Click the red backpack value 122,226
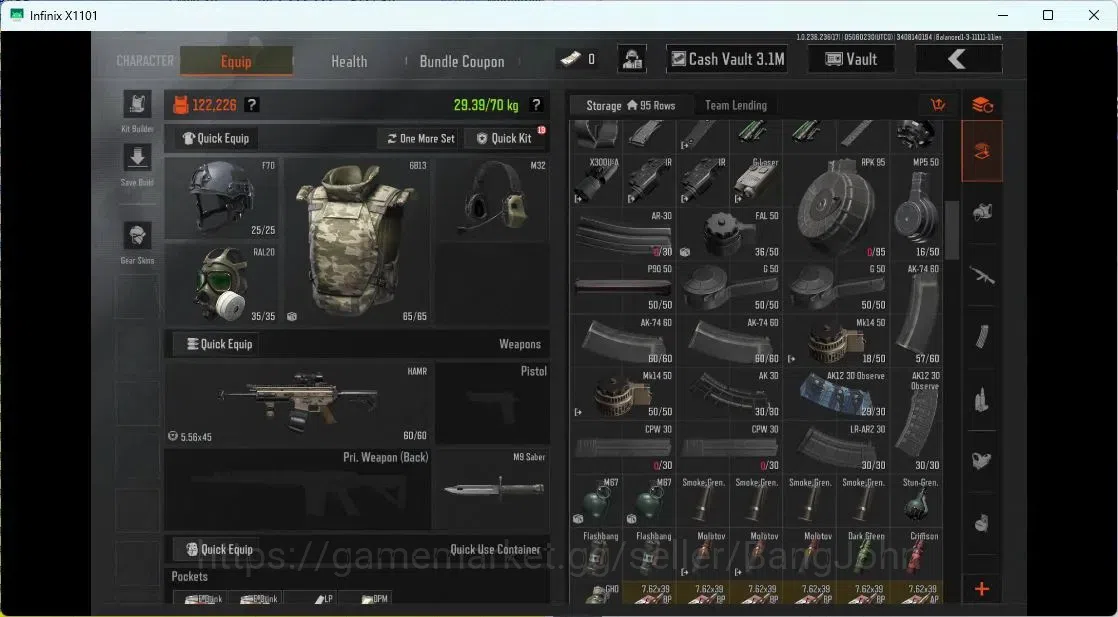The height and width of the screenshot is (617, 1118). tap(205, 105)
